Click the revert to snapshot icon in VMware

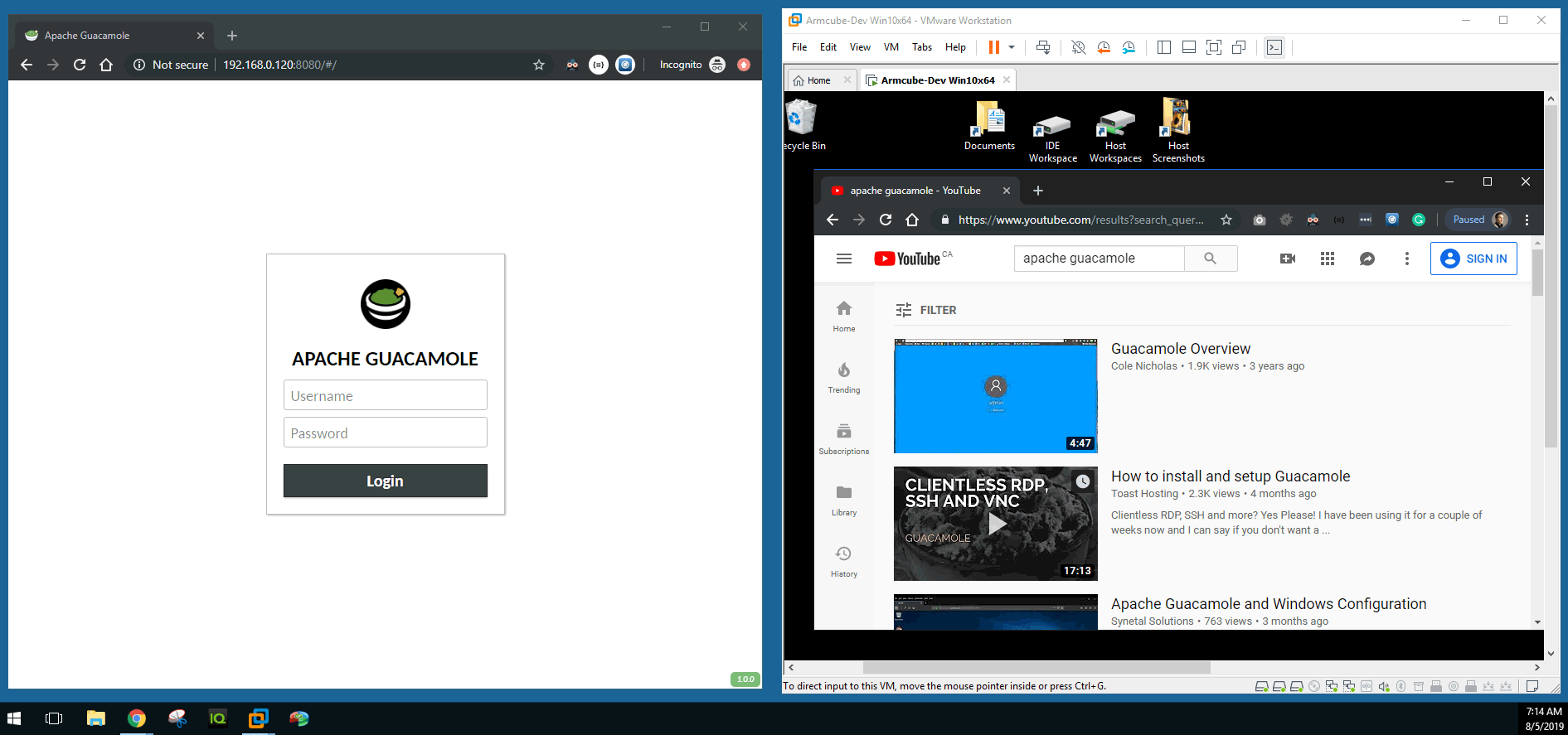(x=1104, y=47)
